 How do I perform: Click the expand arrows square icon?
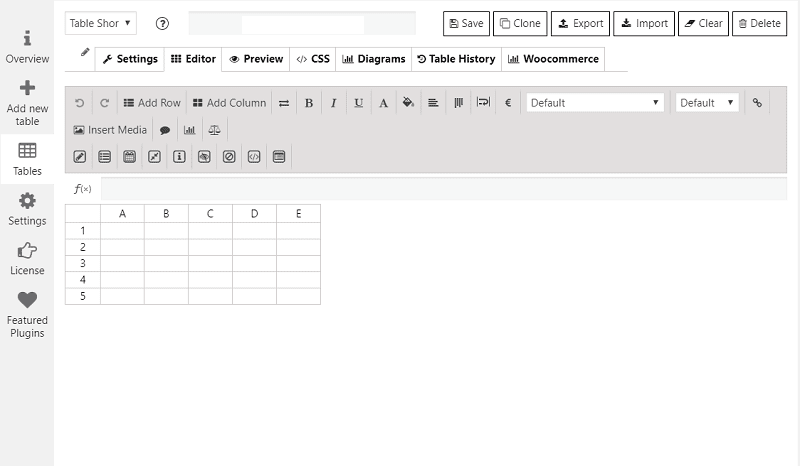point(154,157)
